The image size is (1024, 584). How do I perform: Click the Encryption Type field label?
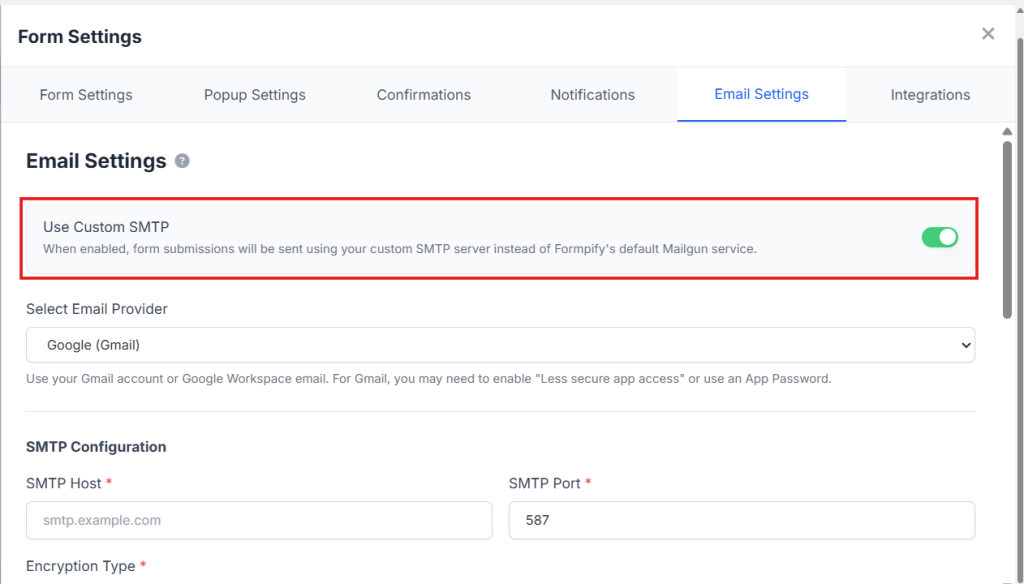pos(80,566)
